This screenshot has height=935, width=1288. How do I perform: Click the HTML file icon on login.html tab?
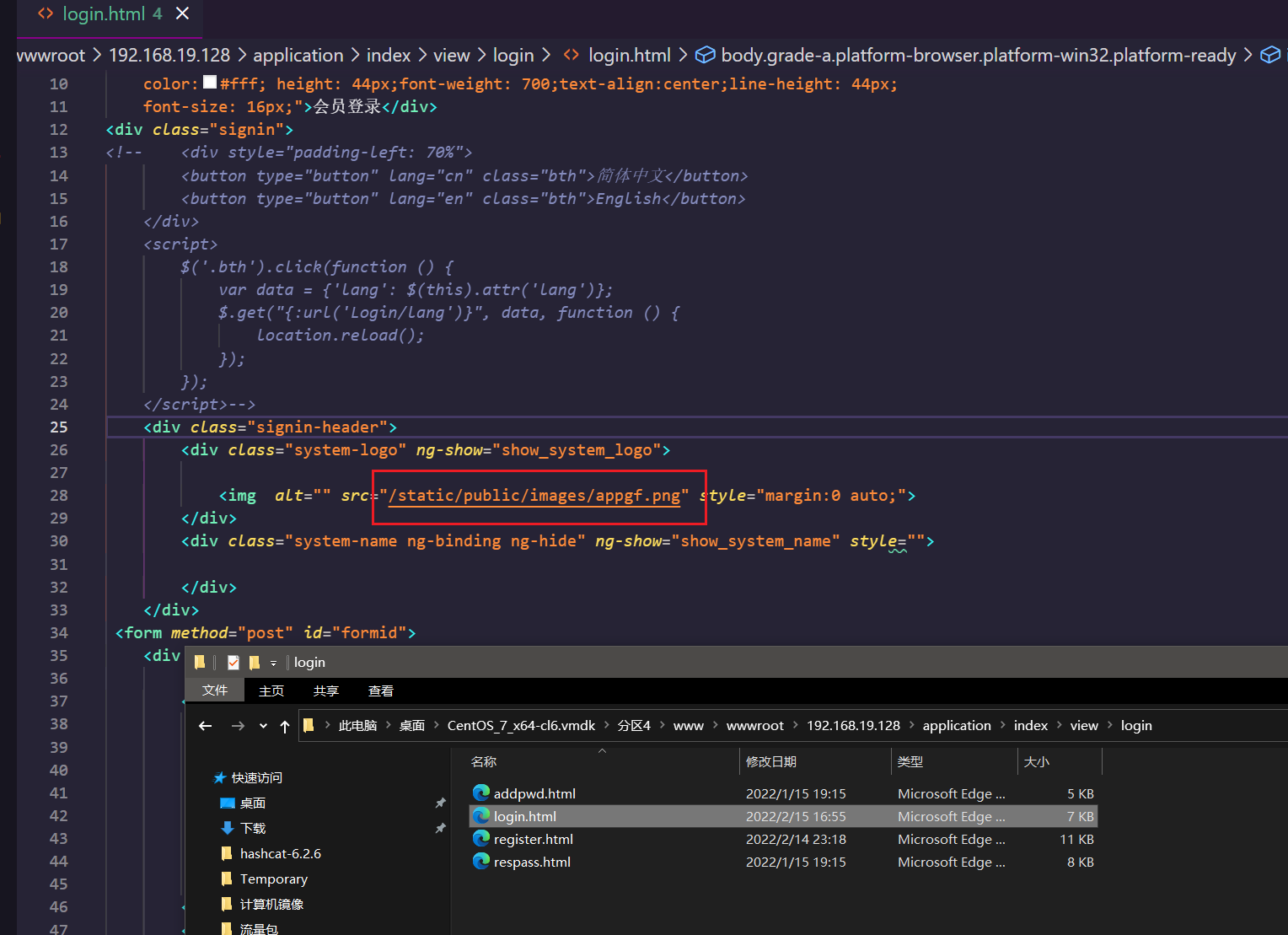coord(46,13)
